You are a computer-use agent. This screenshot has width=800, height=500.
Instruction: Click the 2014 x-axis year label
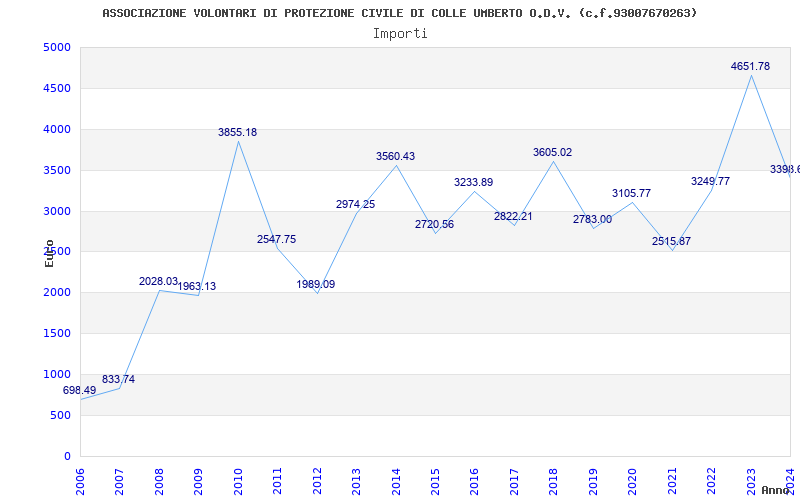pos(395,482)
